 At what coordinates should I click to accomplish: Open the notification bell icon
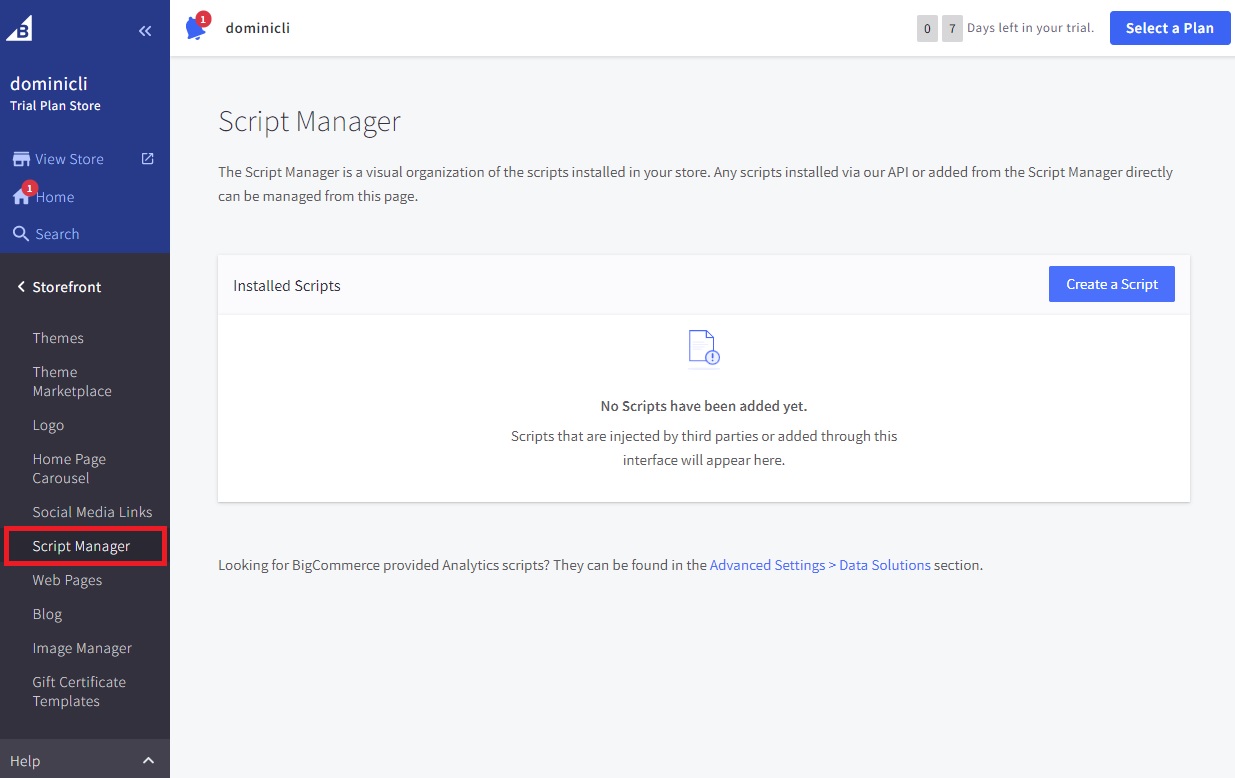pyautogui.click(x=196, y=28)
